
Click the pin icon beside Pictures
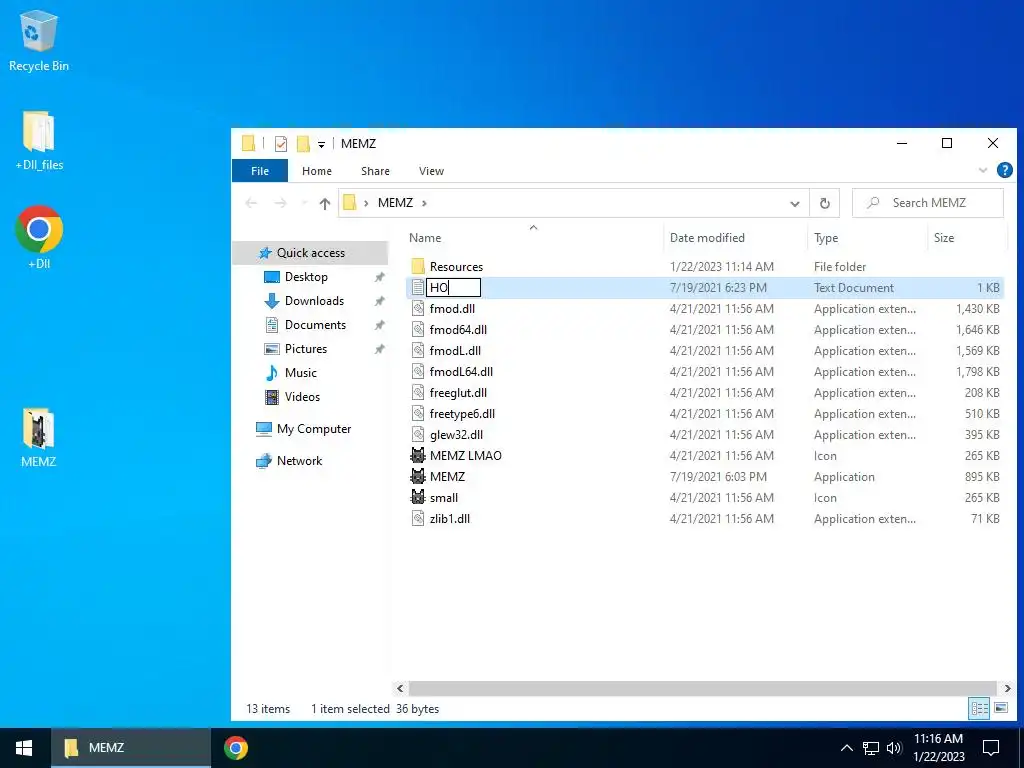pos(379,349)
